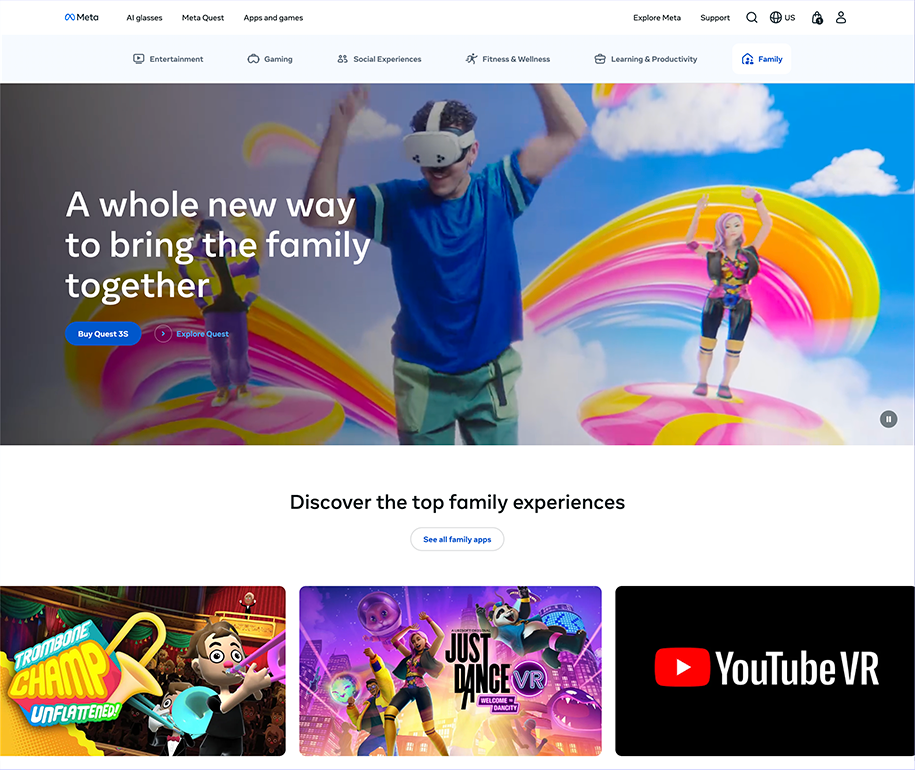915x770 pixels.
Task: Open the Meta Quest menu
Action: pos(202,18)
